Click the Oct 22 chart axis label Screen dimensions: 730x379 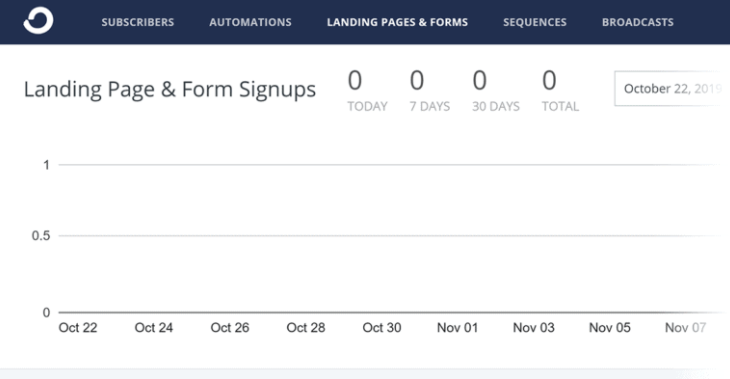click(78, 328)
